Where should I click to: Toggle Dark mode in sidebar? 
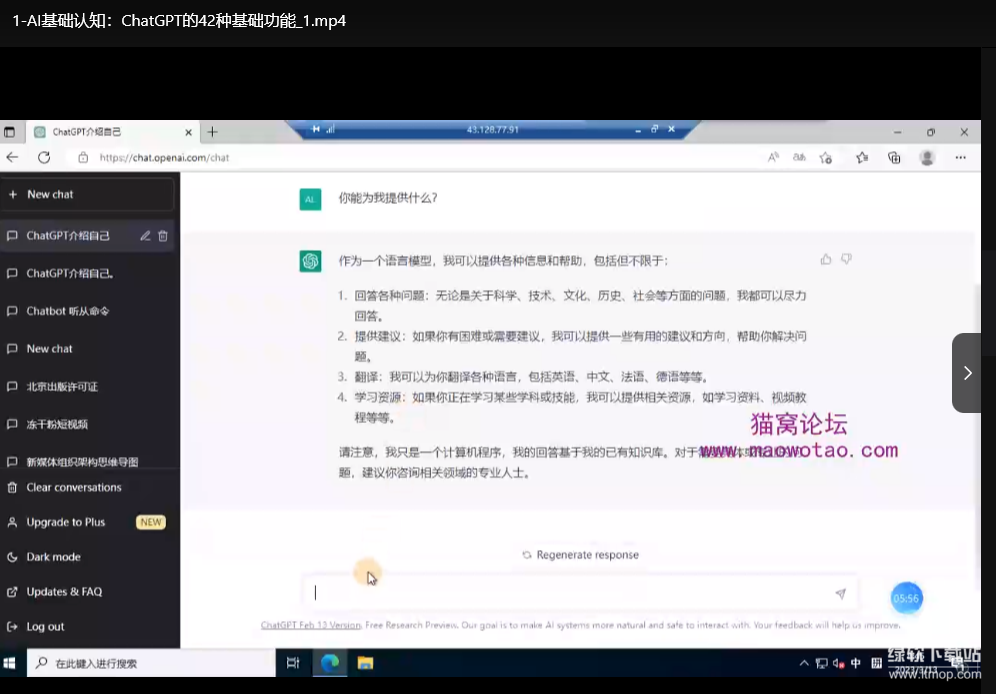(54, 557)
